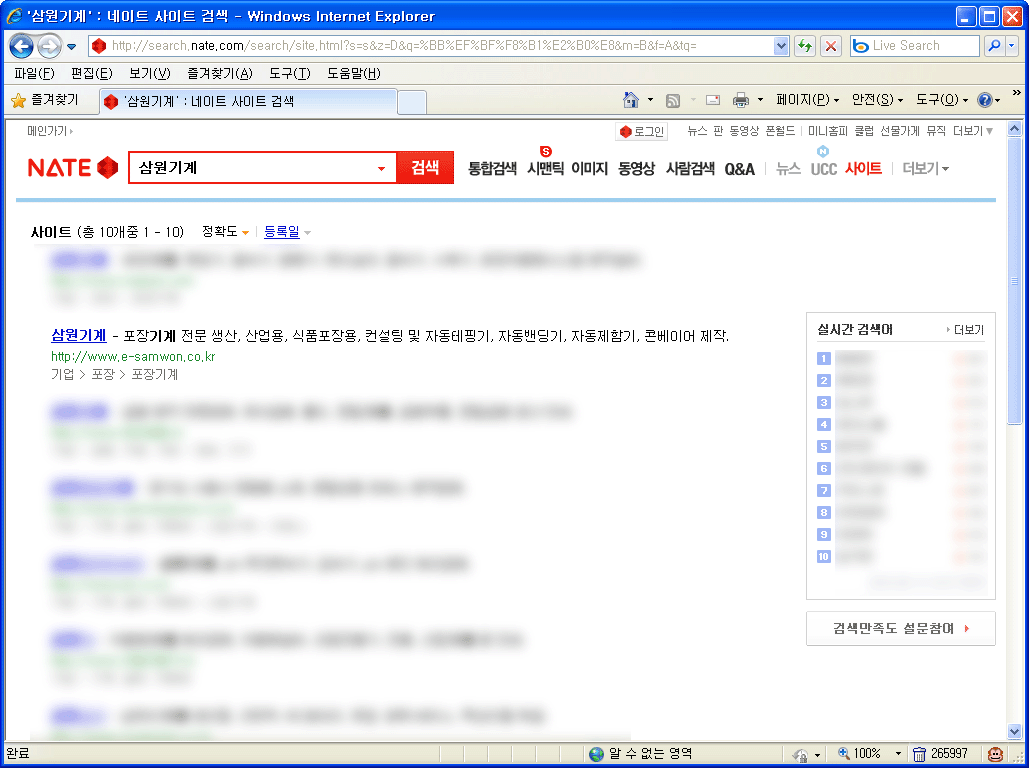Start Live Search with the magnifier icon
Image resolution: width=1029 pixels, height=768 pixels.
point(994,46)
